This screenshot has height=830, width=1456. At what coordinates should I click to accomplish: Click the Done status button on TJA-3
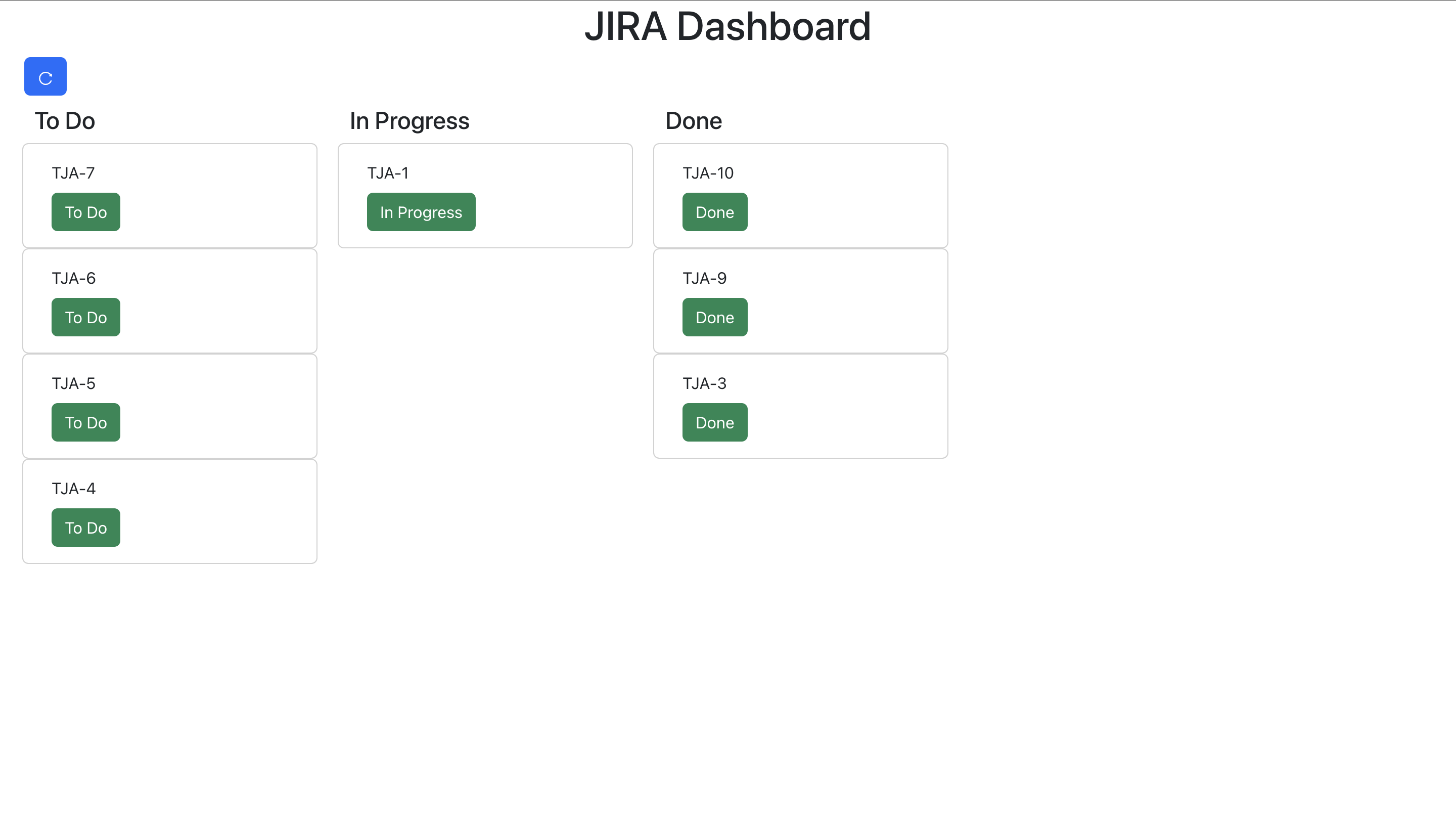pyautogui.click(x=714, y=422)
